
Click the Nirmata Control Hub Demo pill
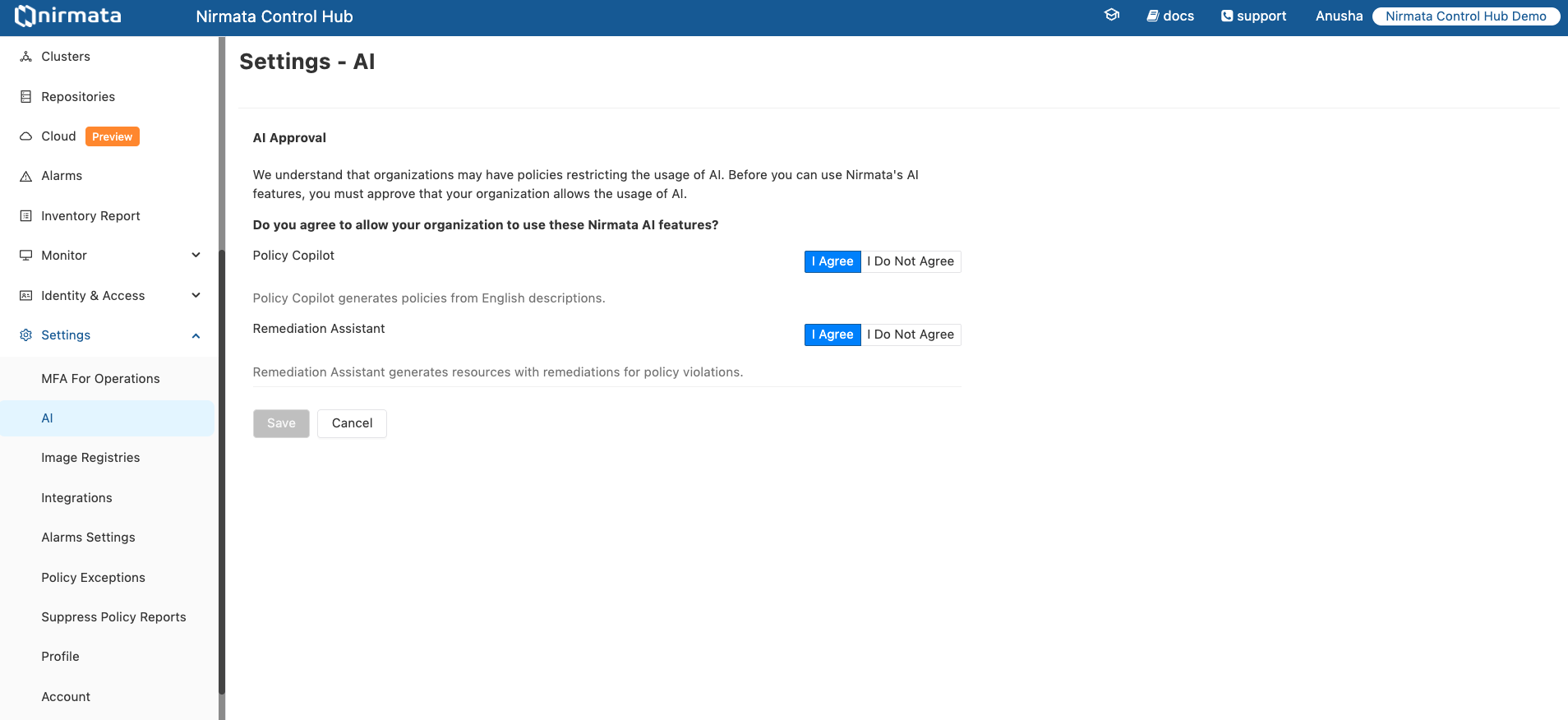[x=1465, y=16]
